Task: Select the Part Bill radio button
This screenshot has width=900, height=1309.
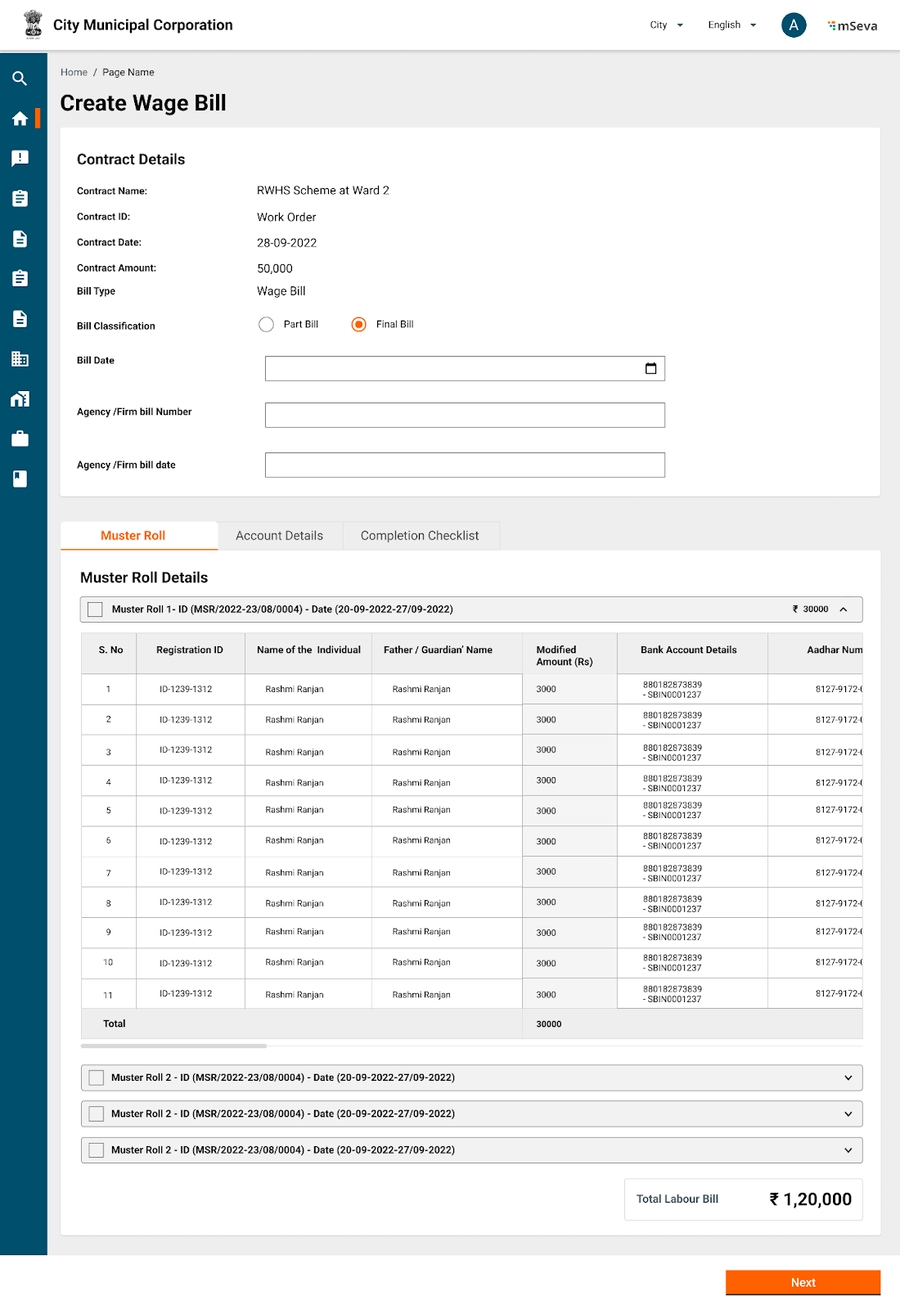Action: (266, 325)
